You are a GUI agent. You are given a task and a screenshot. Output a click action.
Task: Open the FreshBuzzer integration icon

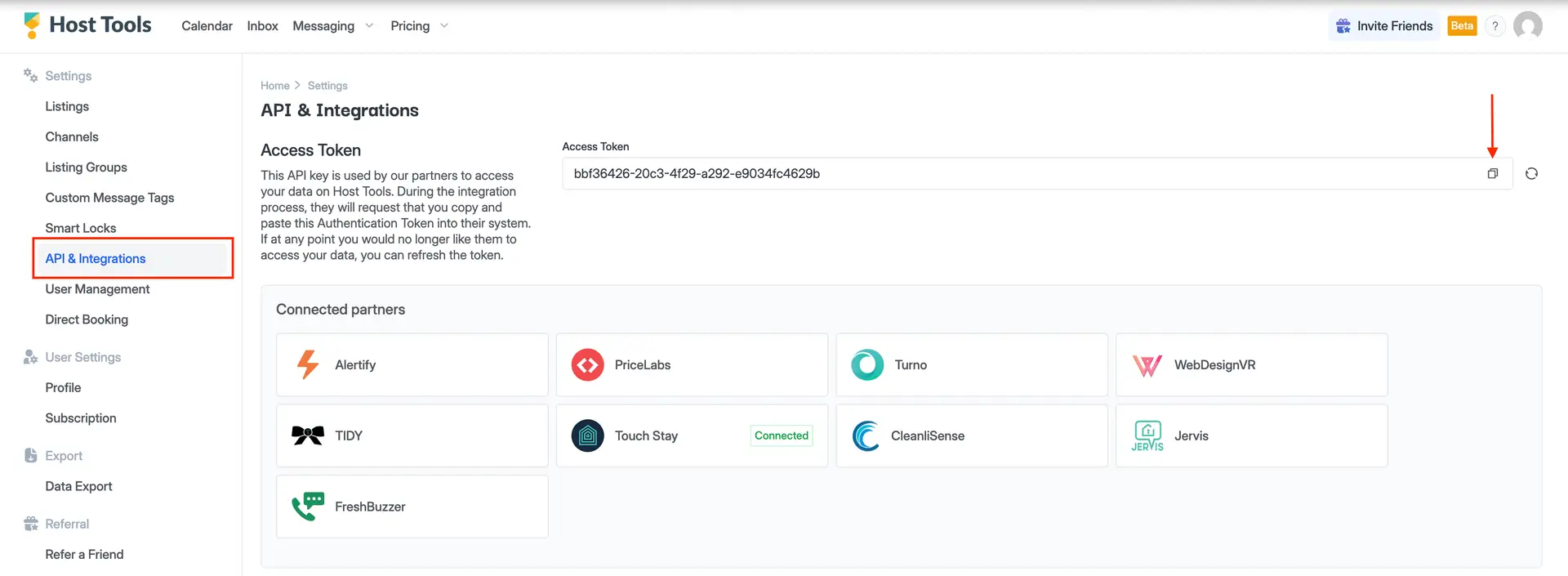(x=308, y=507)
